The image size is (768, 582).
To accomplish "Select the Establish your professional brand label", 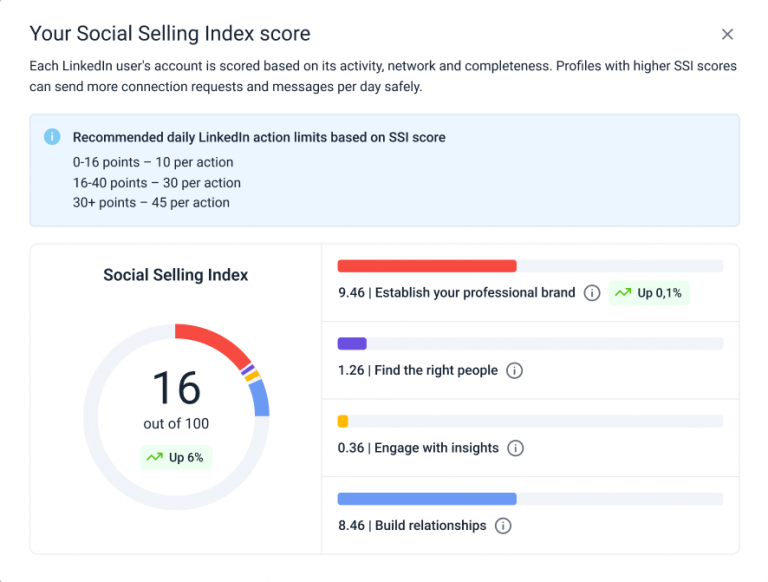I will coord(475,293).
